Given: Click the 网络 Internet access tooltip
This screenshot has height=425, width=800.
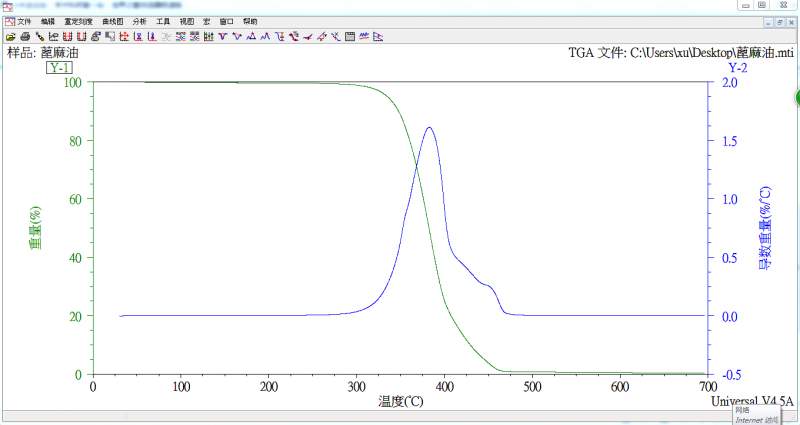Looking at the screenshot, I should (x=757, y=415).
